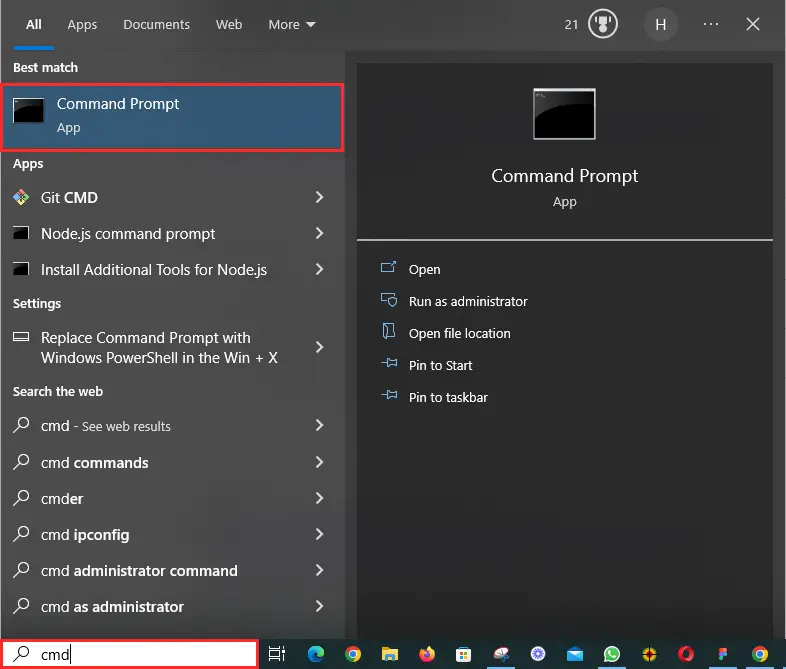This screenshot has height=669, width=786.
Task: Click the Pin to taskbar pin icon
Action: tap(389, 395)
